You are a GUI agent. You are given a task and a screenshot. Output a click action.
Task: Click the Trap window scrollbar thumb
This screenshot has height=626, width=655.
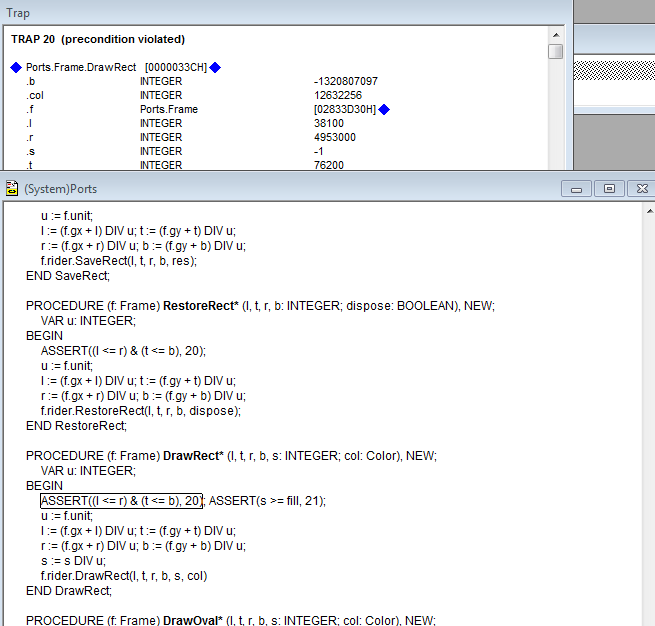pyautogui.click(x=555, y=52)
